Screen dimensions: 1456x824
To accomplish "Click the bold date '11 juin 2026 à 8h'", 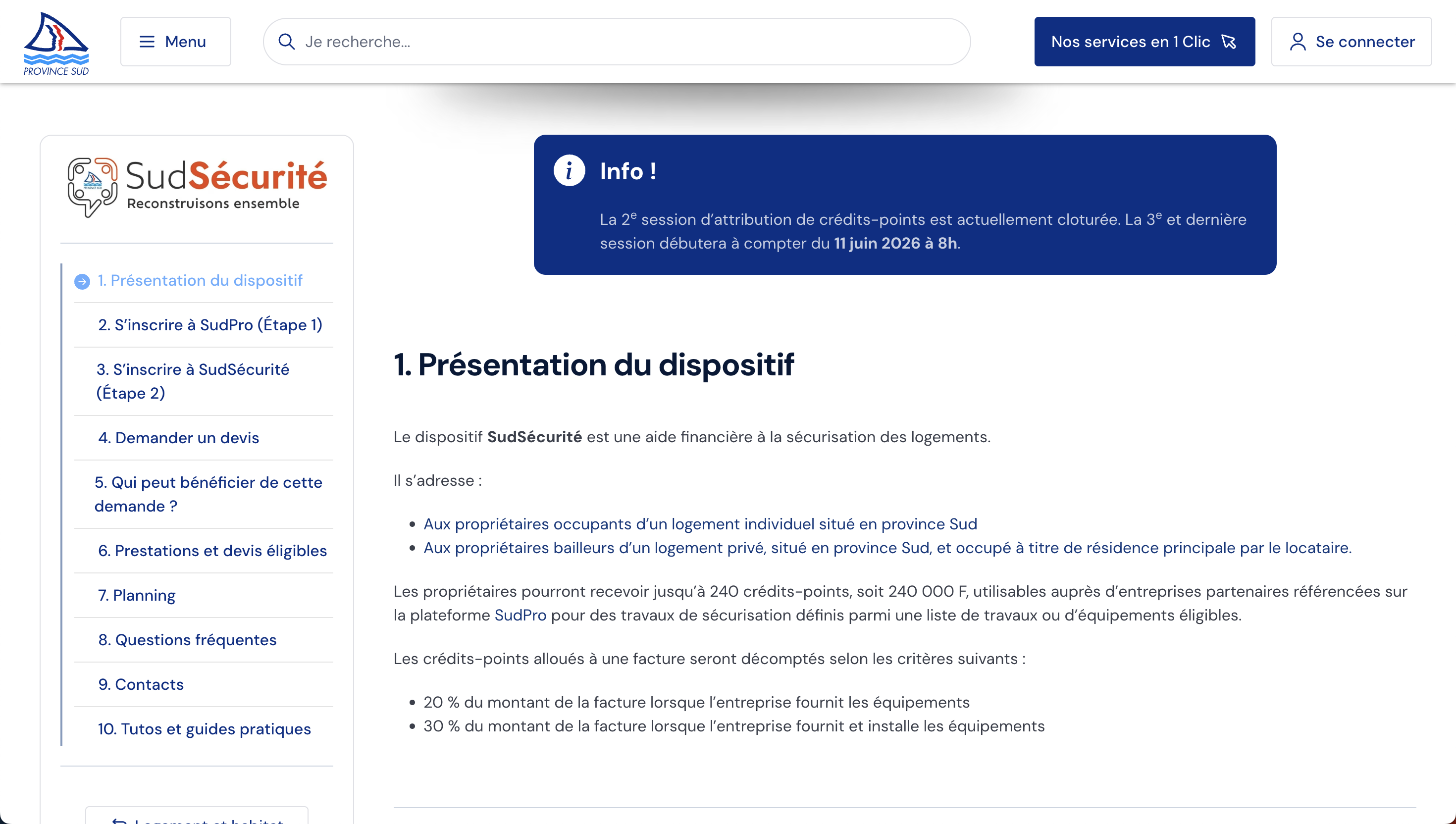I will pos(895,243).
